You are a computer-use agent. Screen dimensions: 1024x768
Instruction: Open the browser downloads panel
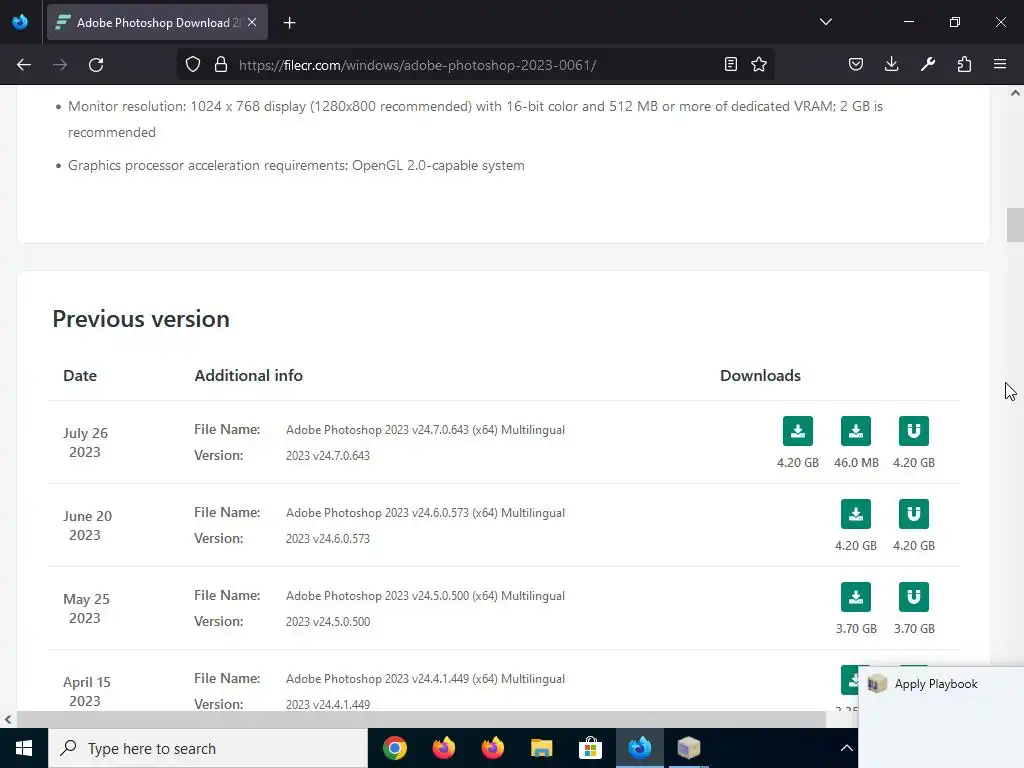pyautogui.click(x=891, y=64)
